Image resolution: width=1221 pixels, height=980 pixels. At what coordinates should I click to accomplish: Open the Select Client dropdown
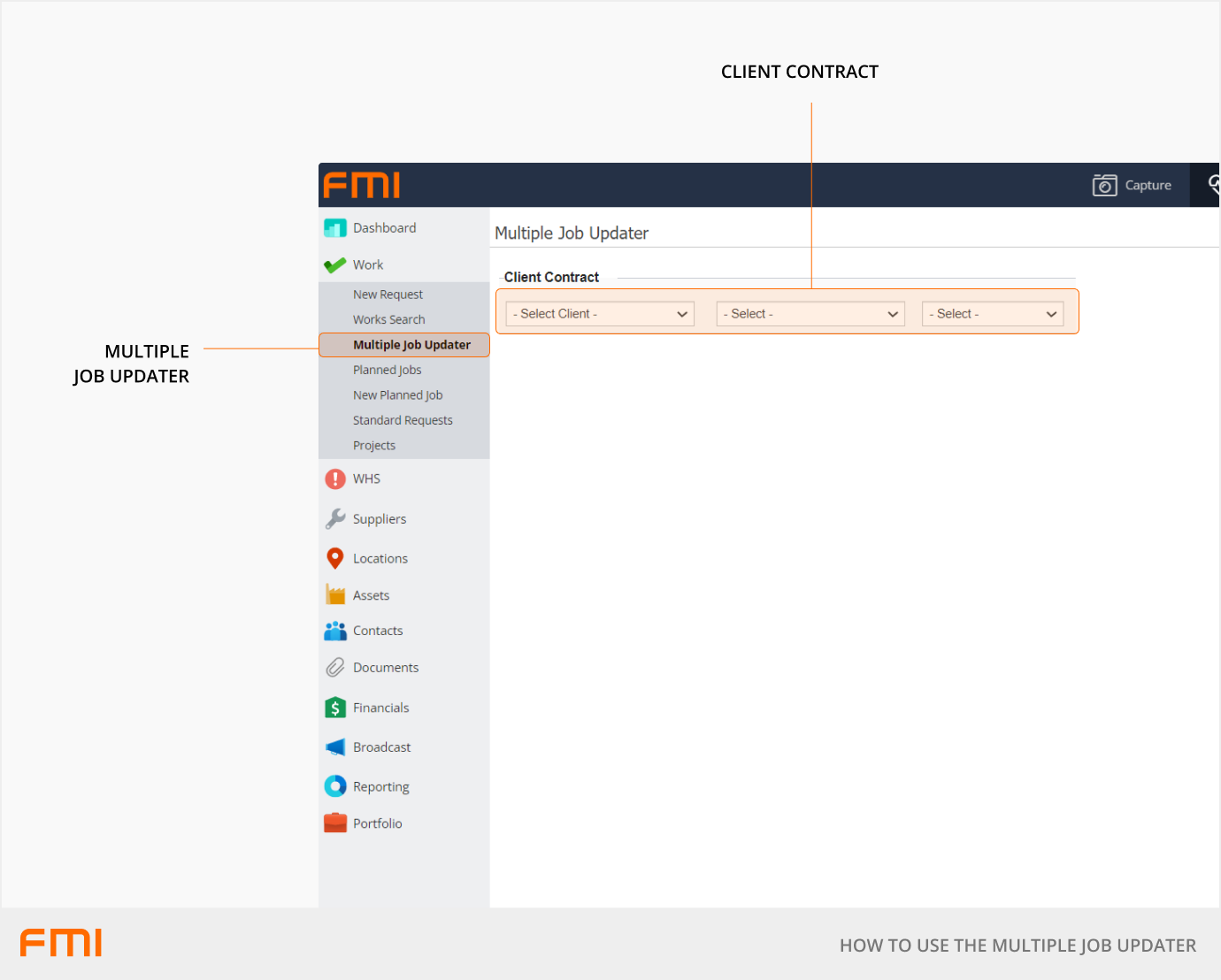click(600, 314)
